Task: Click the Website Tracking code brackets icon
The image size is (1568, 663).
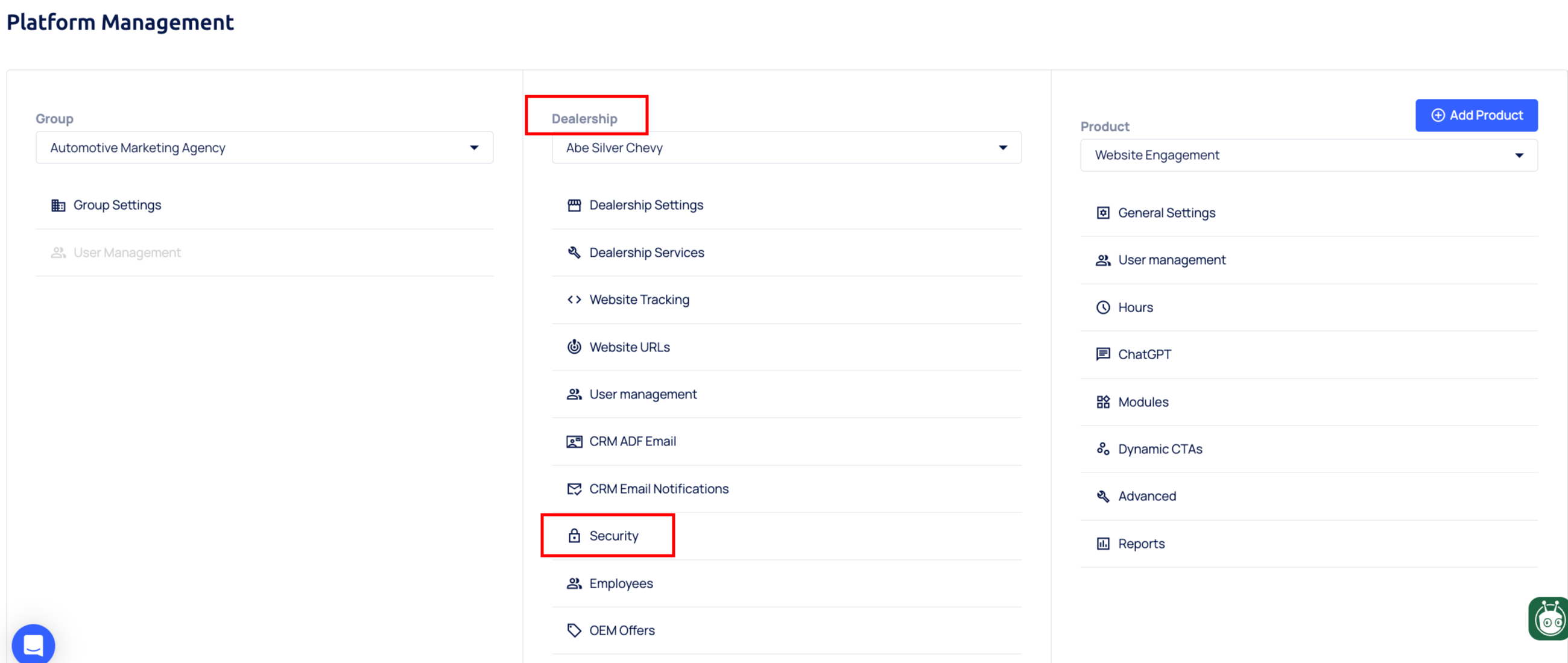Action: point(574,300)
